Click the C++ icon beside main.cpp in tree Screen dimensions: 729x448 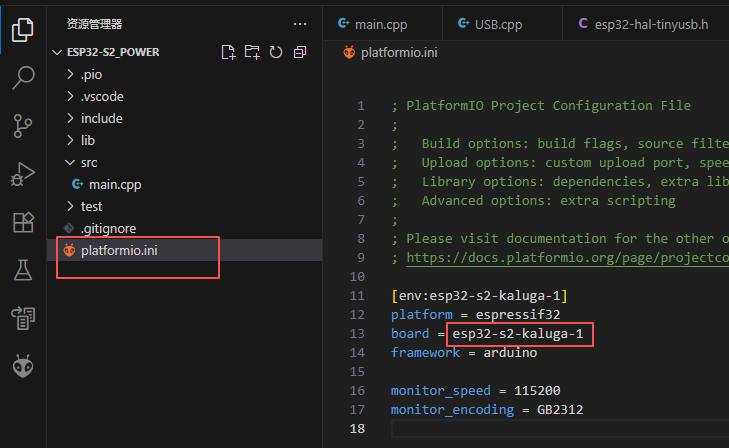point(77,184)
